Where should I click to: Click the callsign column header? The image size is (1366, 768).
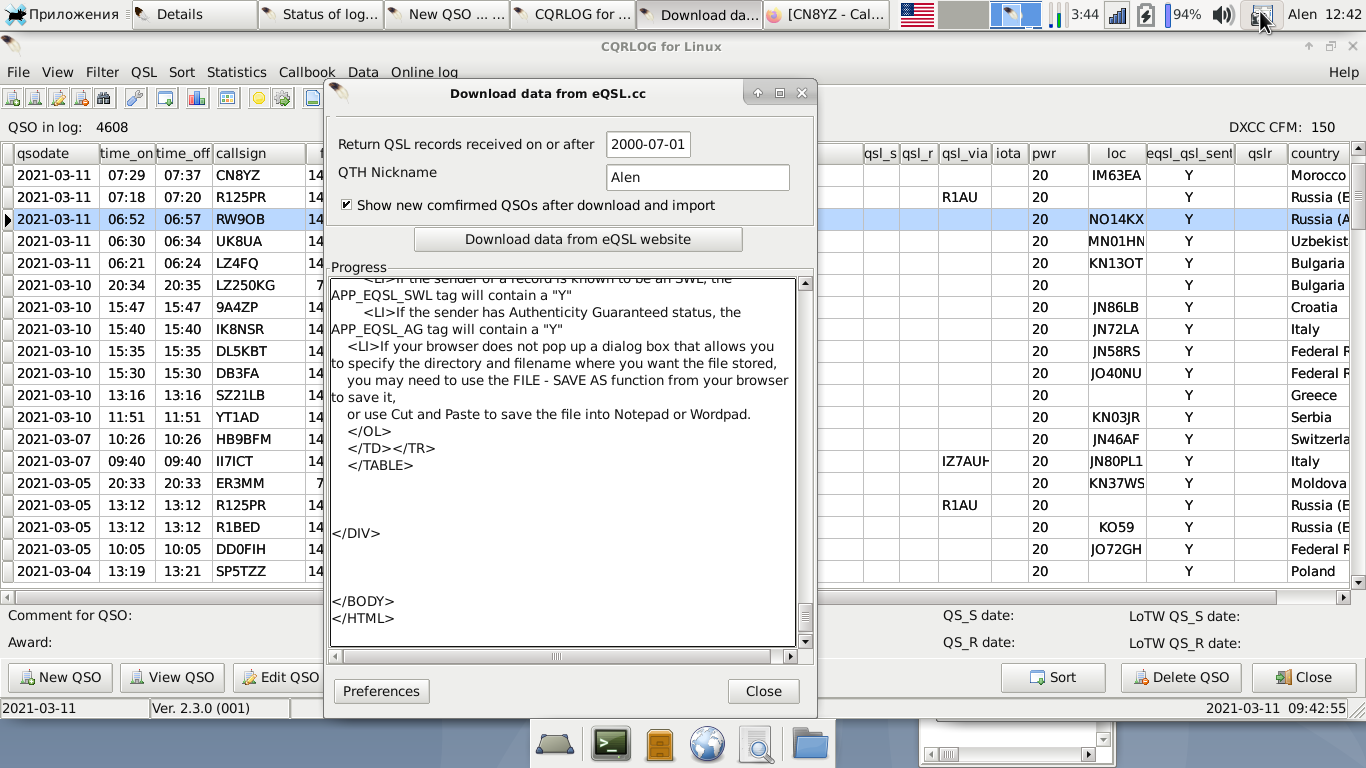point(259,153)
